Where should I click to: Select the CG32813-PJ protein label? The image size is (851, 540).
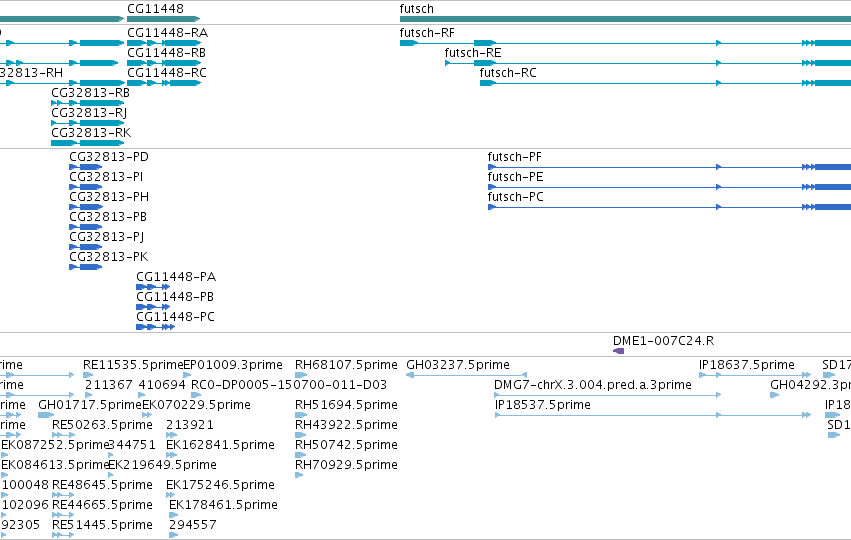(107, 237)
